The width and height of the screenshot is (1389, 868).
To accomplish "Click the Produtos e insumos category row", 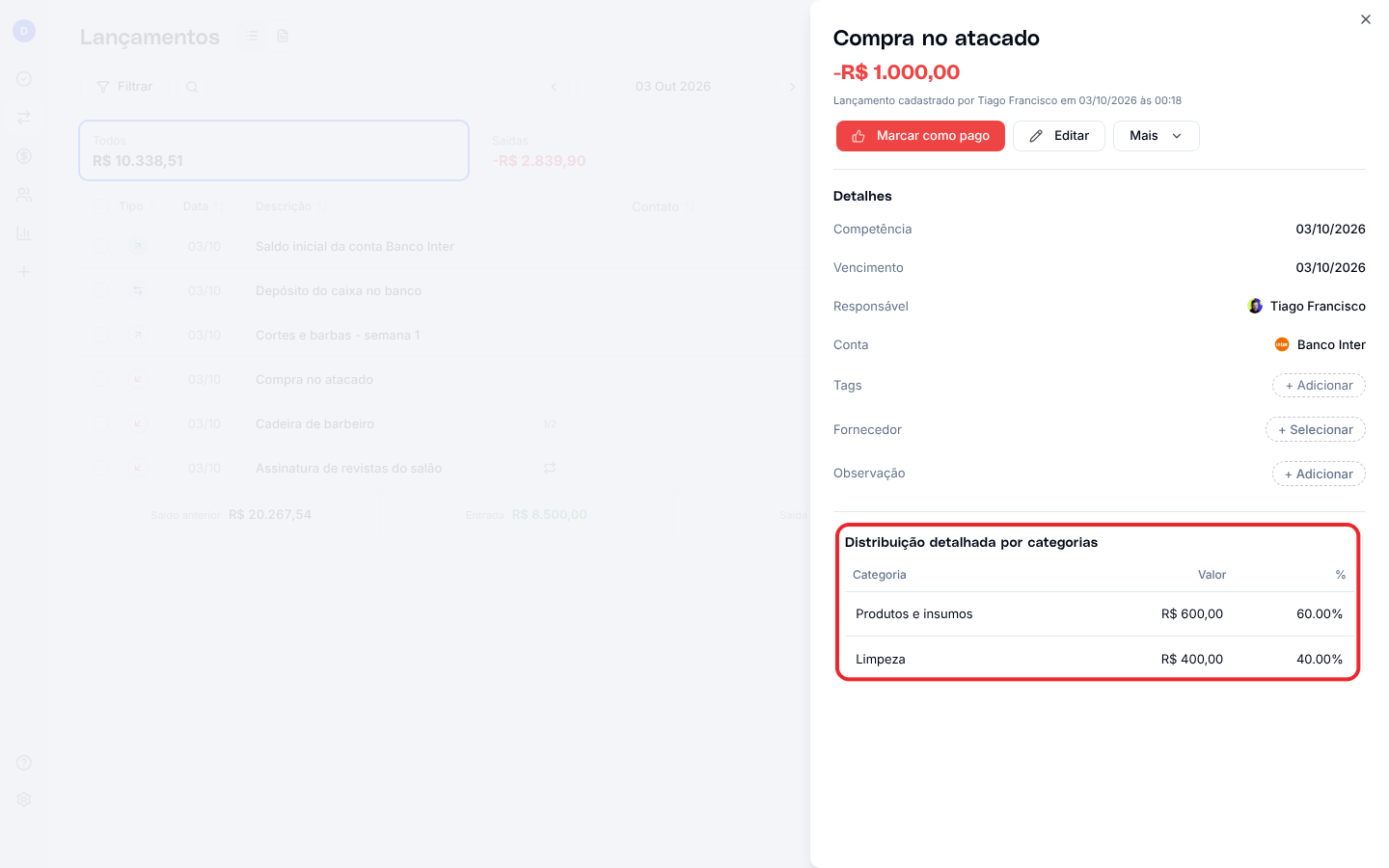I will (x=1099, y=614).
